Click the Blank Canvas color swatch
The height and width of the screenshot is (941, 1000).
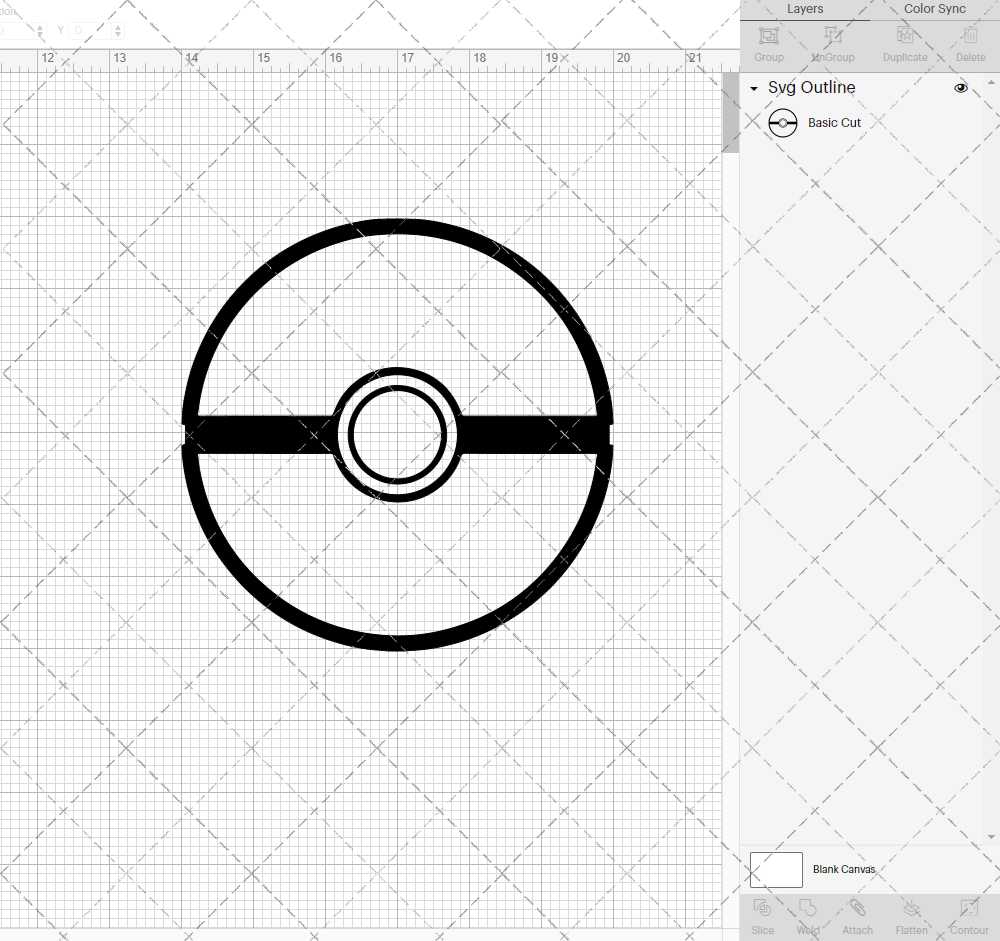click(x=776, y=869)
